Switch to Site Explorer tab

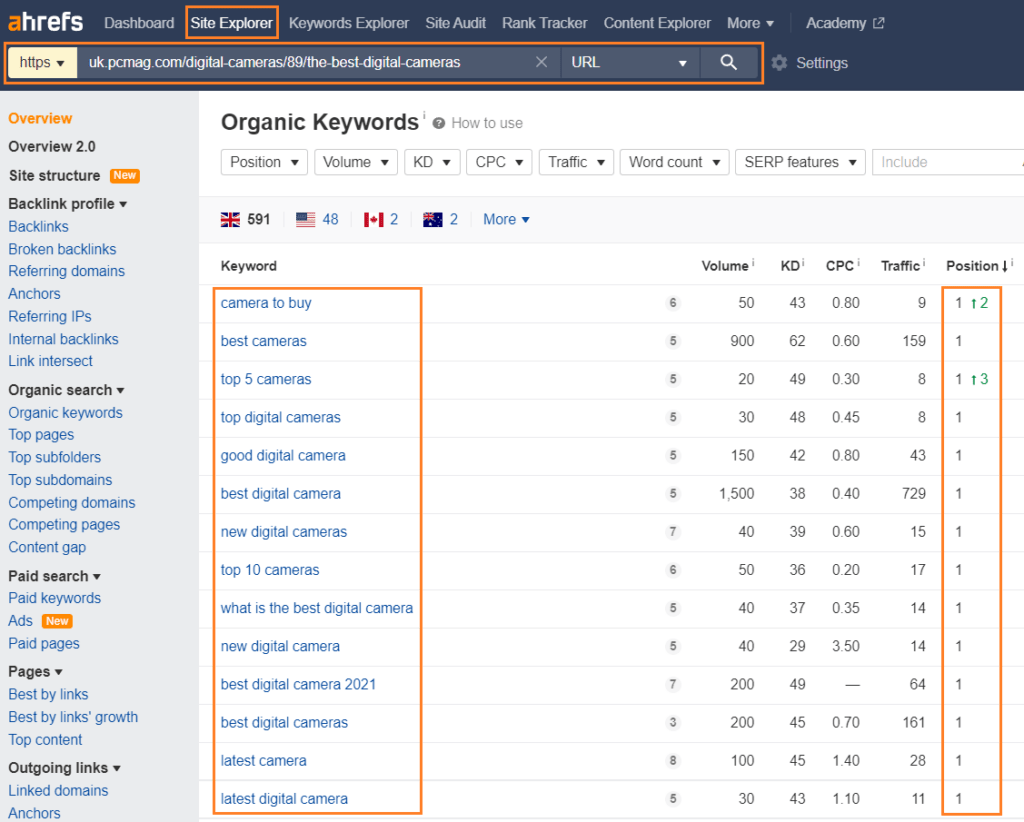pyautogui.click(x=232, y=23)
